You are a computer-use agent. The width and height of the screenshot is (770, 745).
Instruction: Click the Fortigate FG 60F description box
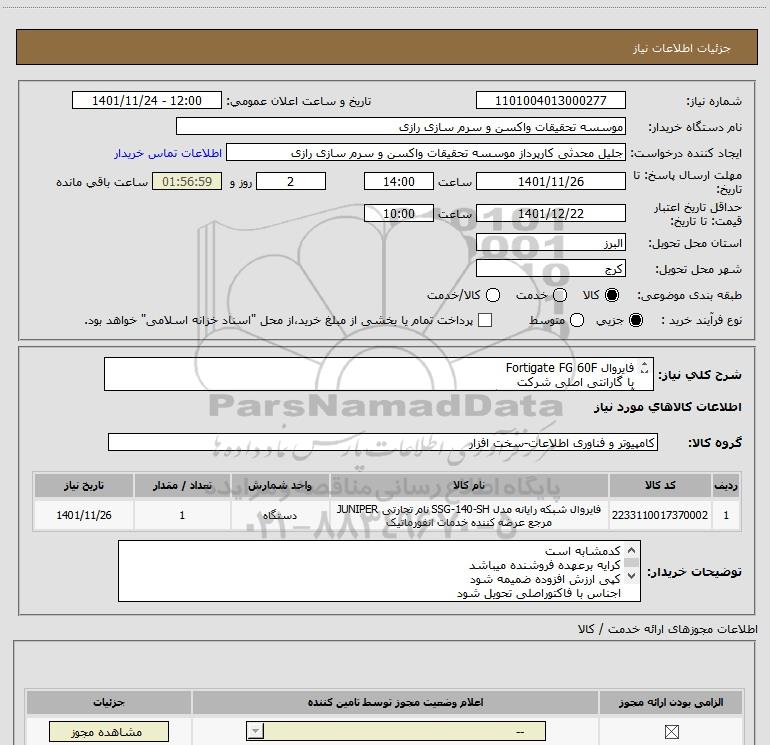point(379,374)
